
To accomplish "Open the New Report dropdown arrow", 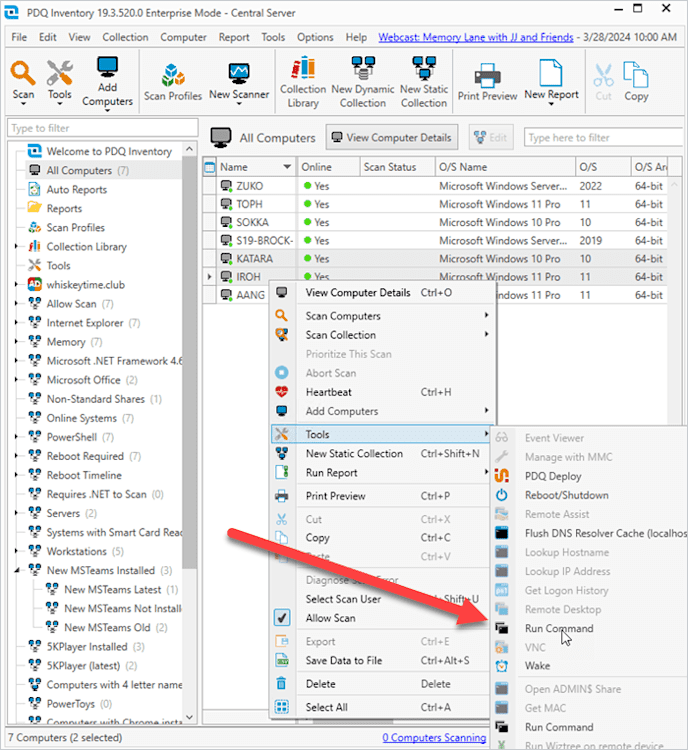I will tap(551, 104).
